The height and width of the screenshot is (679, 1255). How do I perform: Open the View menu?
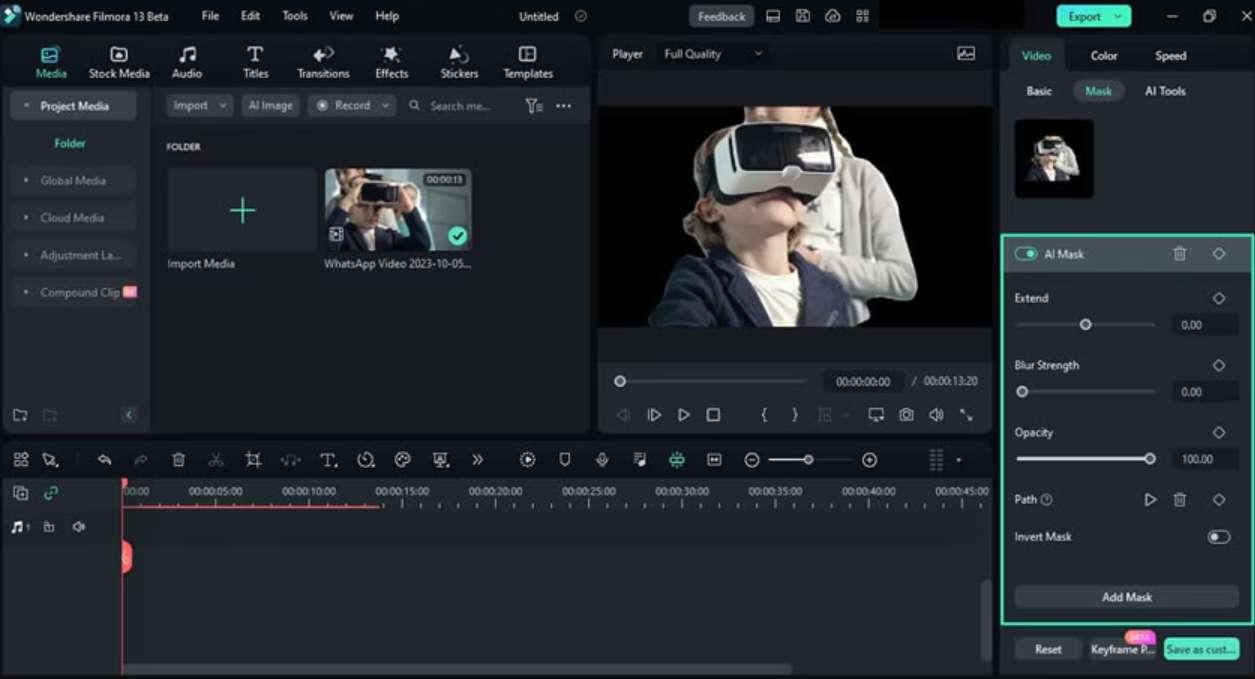[341, 16]
